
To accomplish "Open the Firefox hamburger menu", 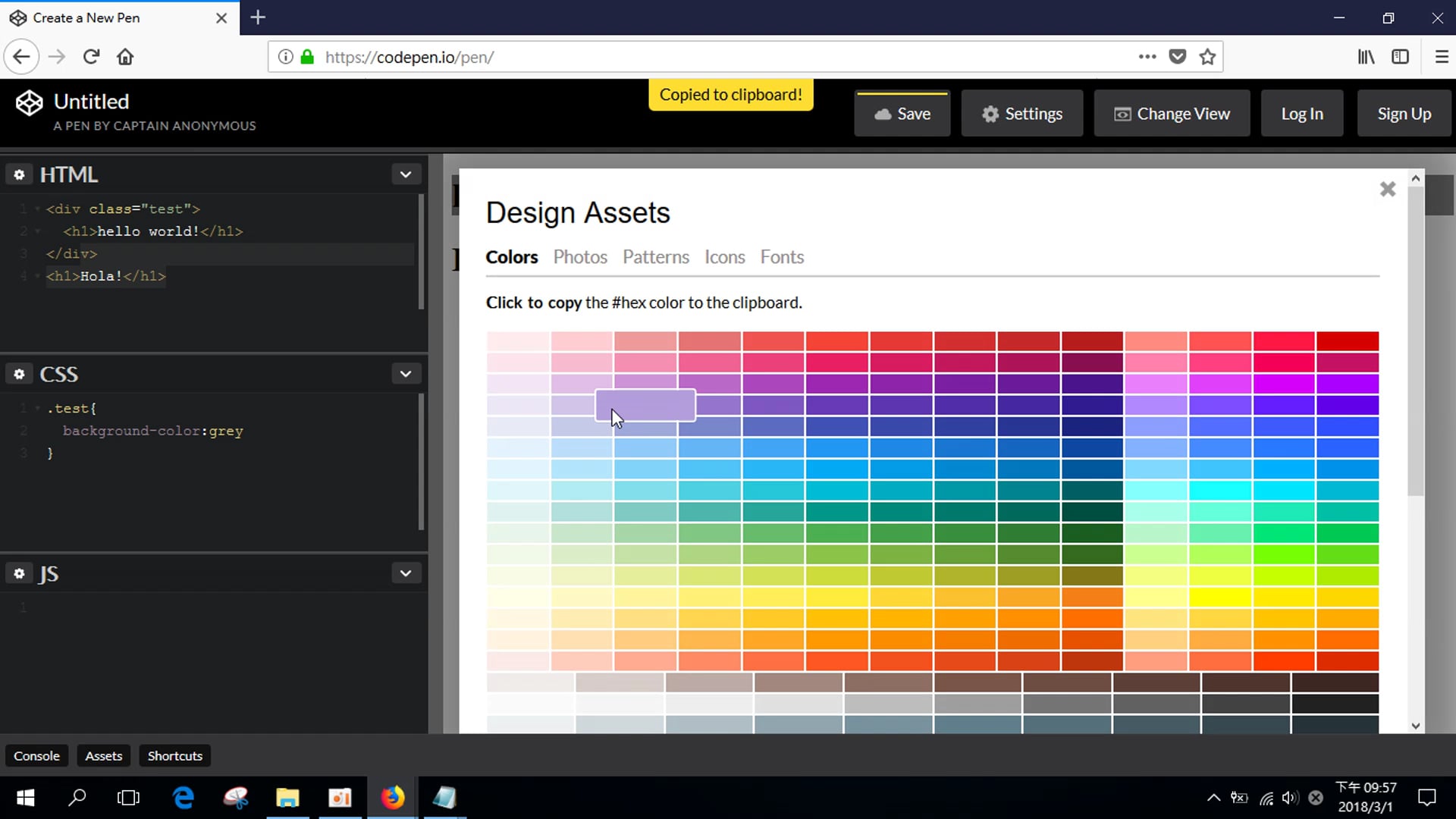I will [1441, 57].
